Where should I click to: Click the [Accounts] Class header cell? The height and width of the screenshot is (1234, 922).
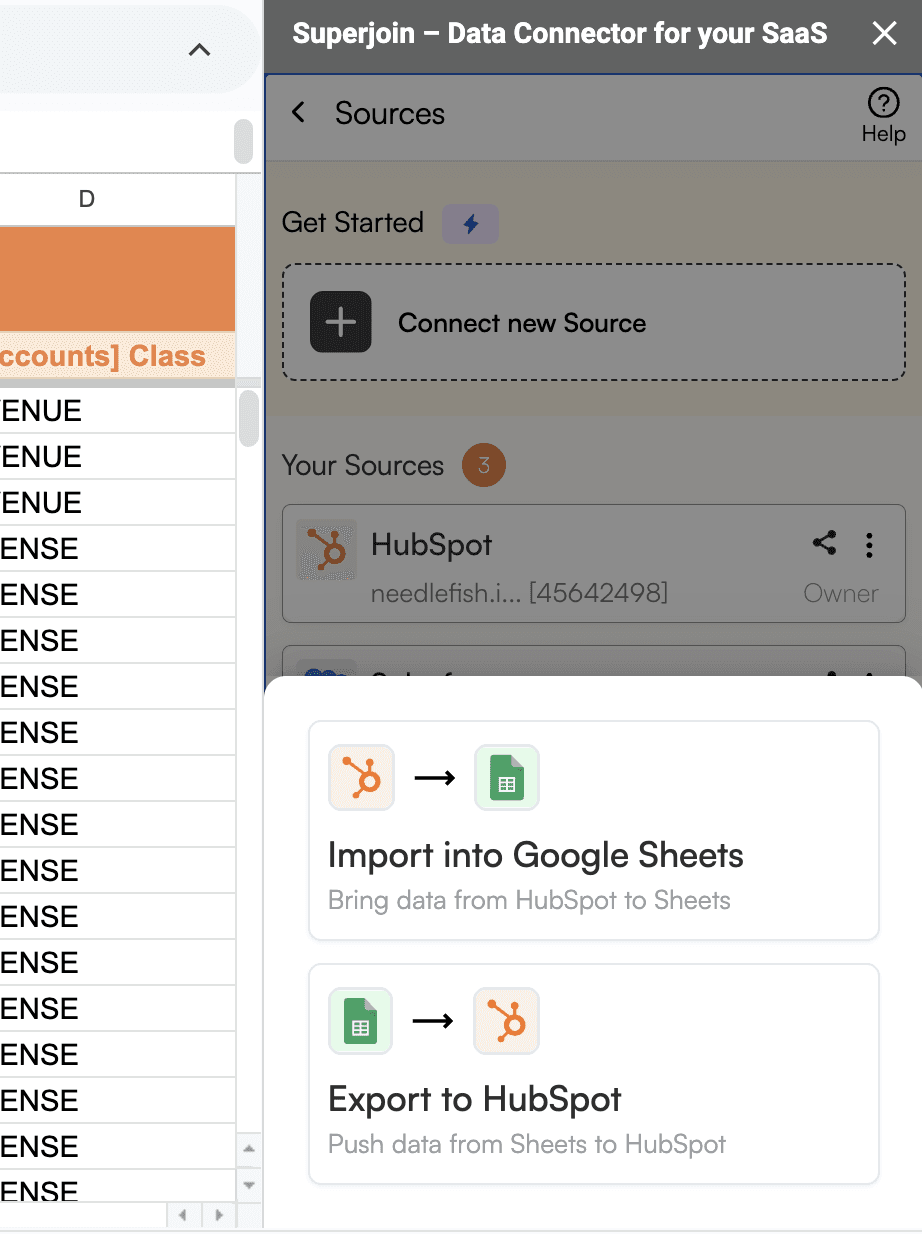[x=117, y=356]
